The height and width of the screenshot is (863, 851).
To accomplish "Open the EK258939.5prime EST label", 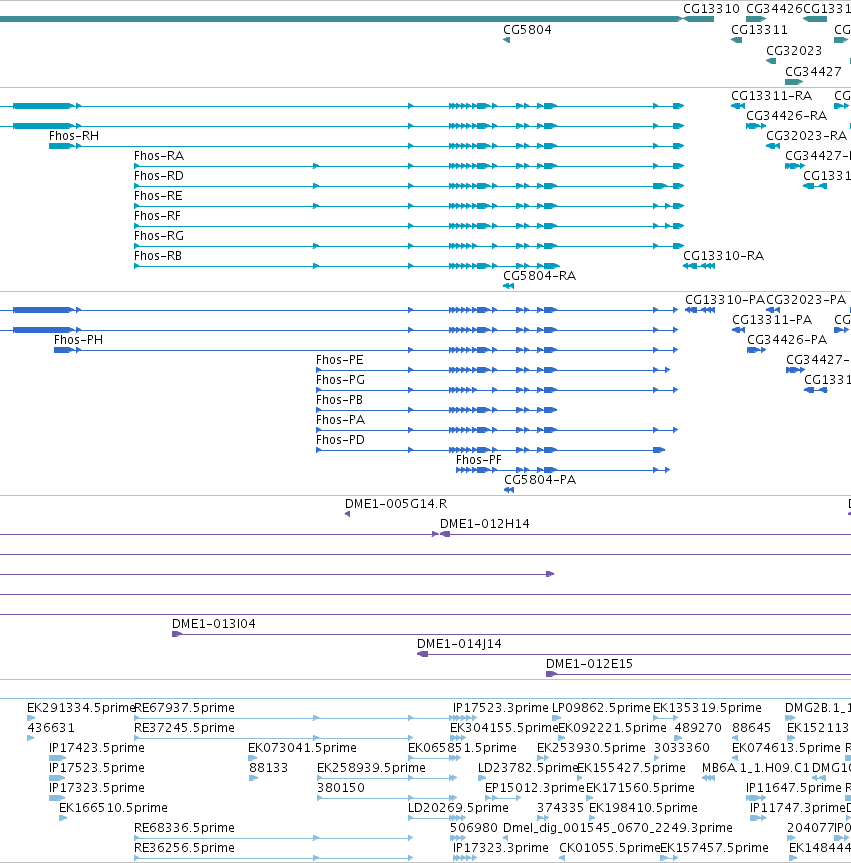I will pos(371,768).
